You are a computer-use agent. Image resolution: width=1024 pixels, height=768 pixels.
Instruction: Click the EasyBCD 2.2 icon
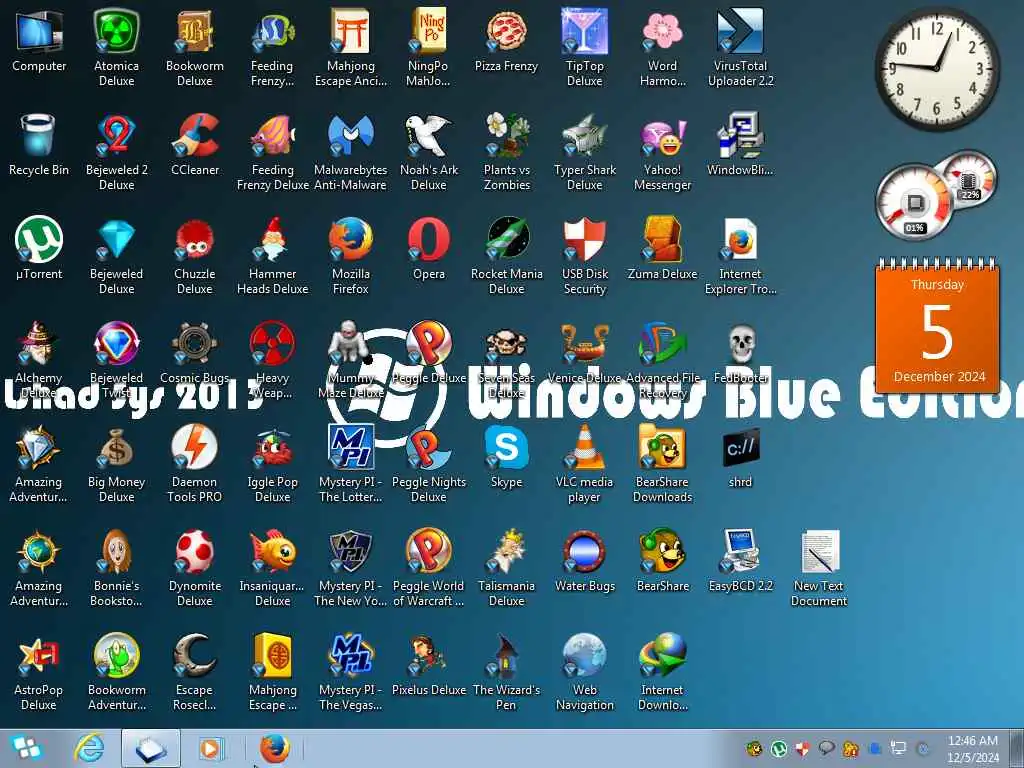tap(741, 551)
